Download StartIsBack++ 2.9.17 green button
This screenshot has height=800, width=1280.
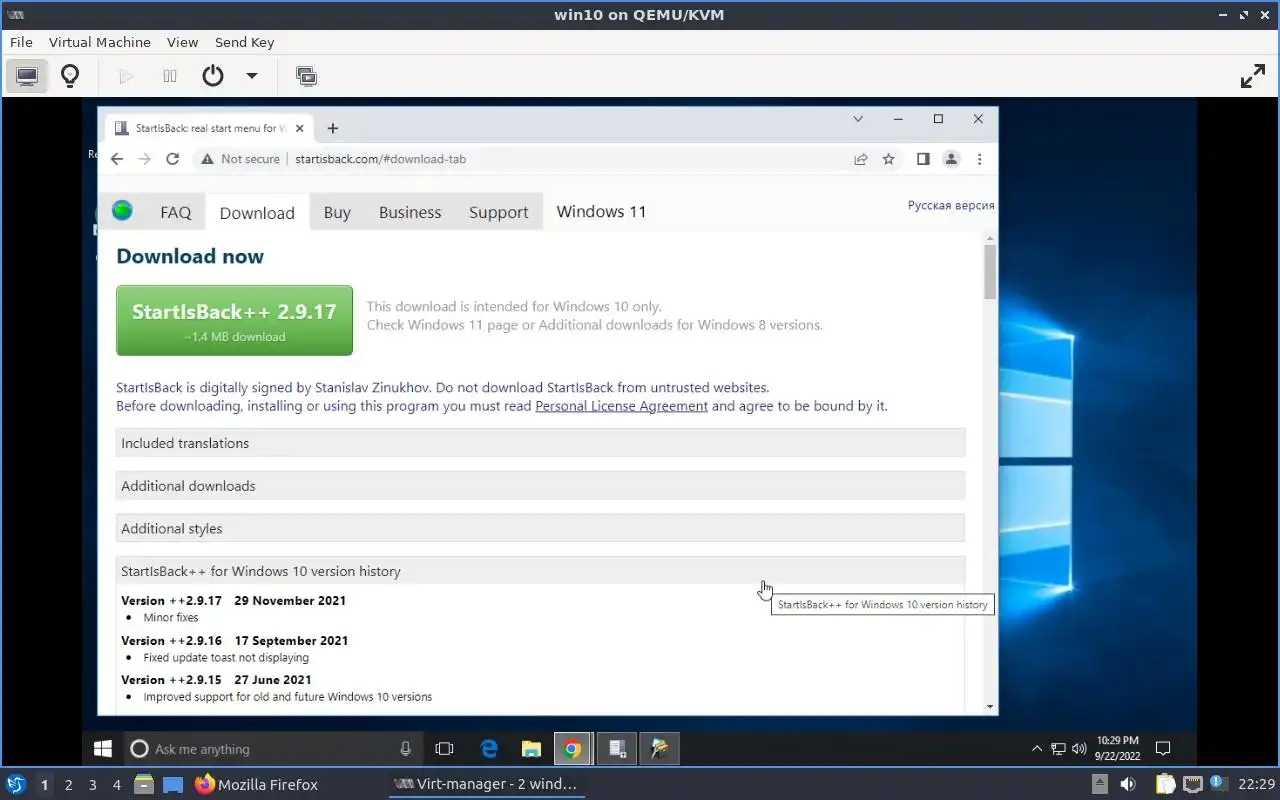click(x=234, y=320)
